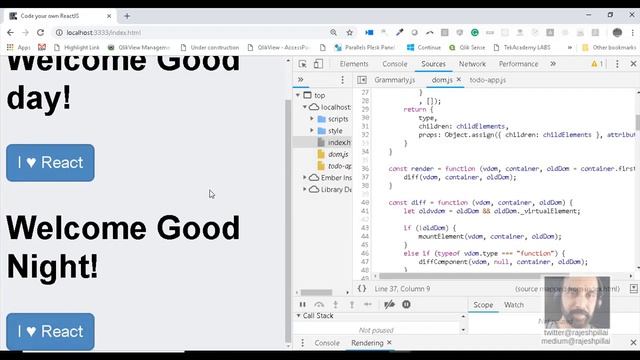This screenshot has height=360, width=640.
Task: Collapse the Call Stack section
Action: [298, 316]
